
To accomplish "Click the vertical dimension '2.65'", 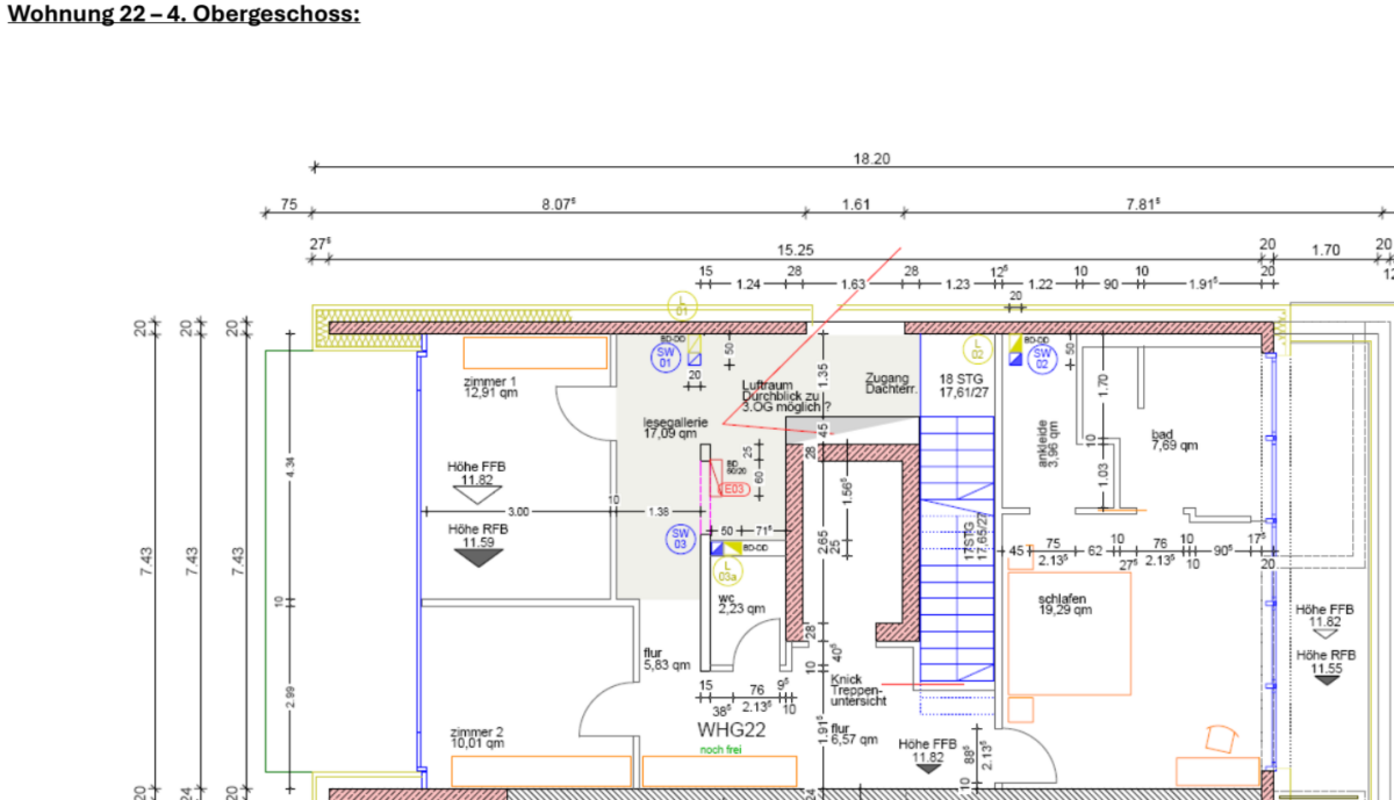I will coord(822,544).
